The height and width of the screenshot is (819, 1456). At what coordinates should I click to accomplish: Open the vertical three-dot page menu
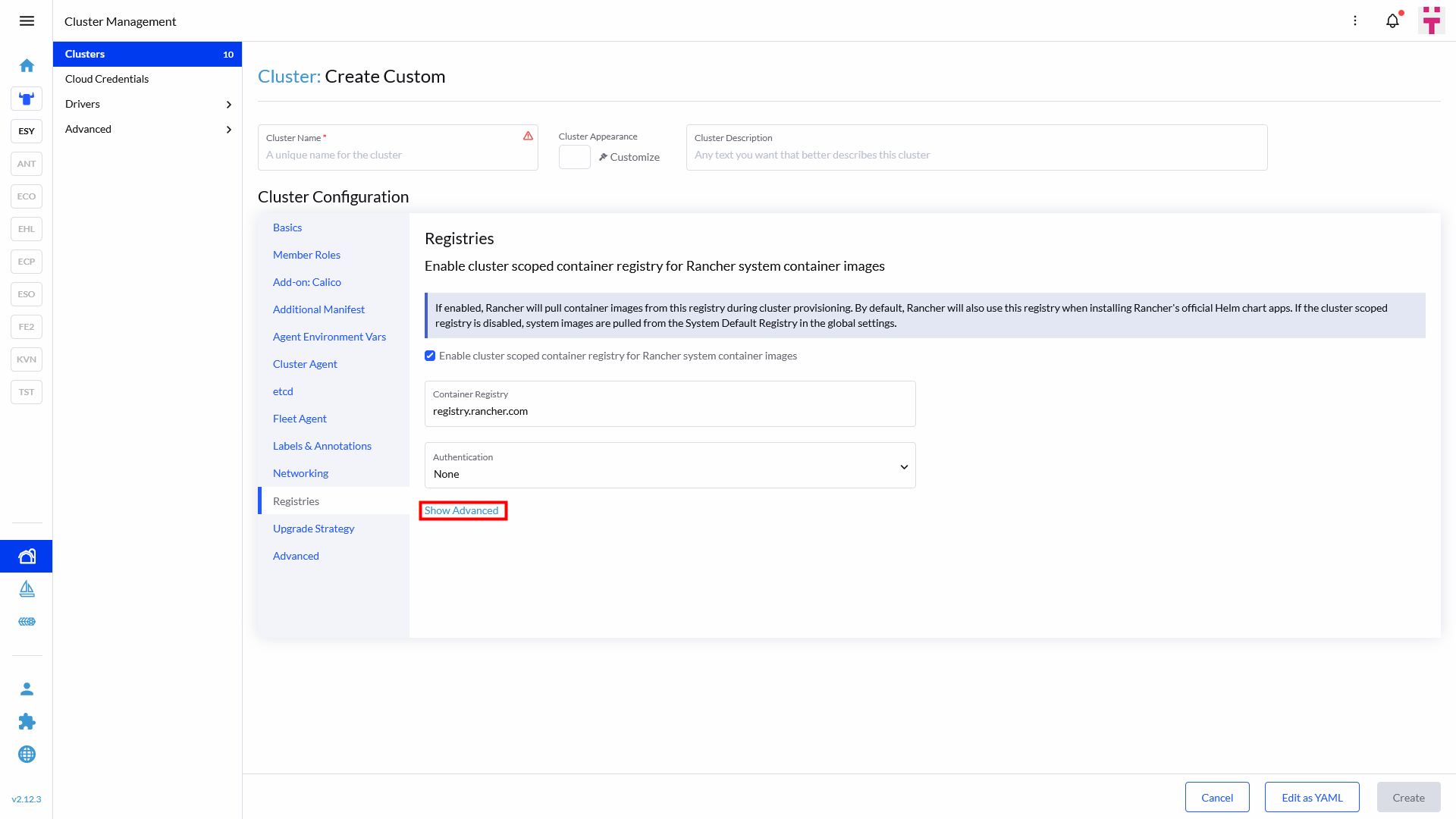click(1355, 21)
